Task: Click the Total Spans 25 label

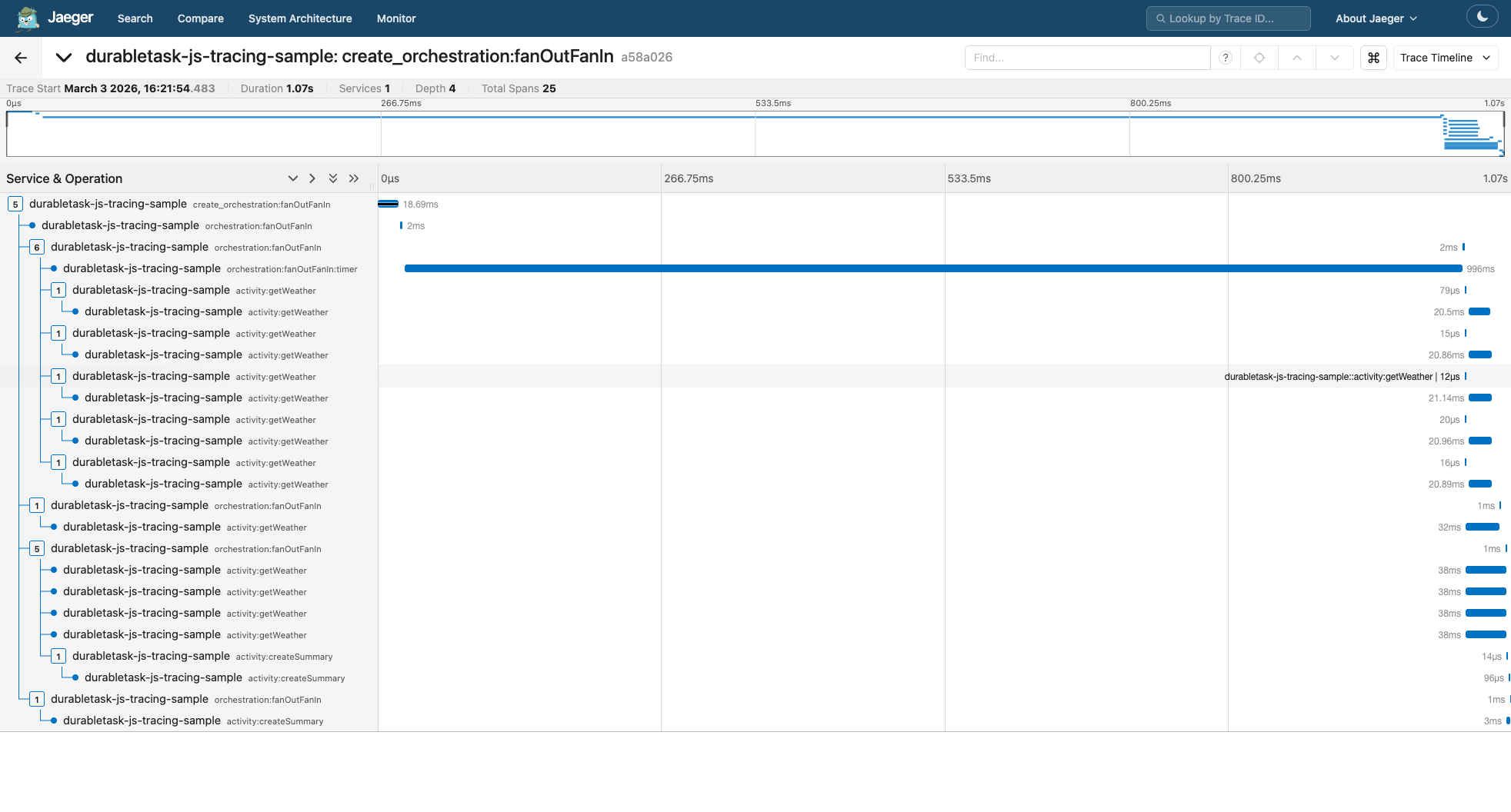Action: coord(519,88)
